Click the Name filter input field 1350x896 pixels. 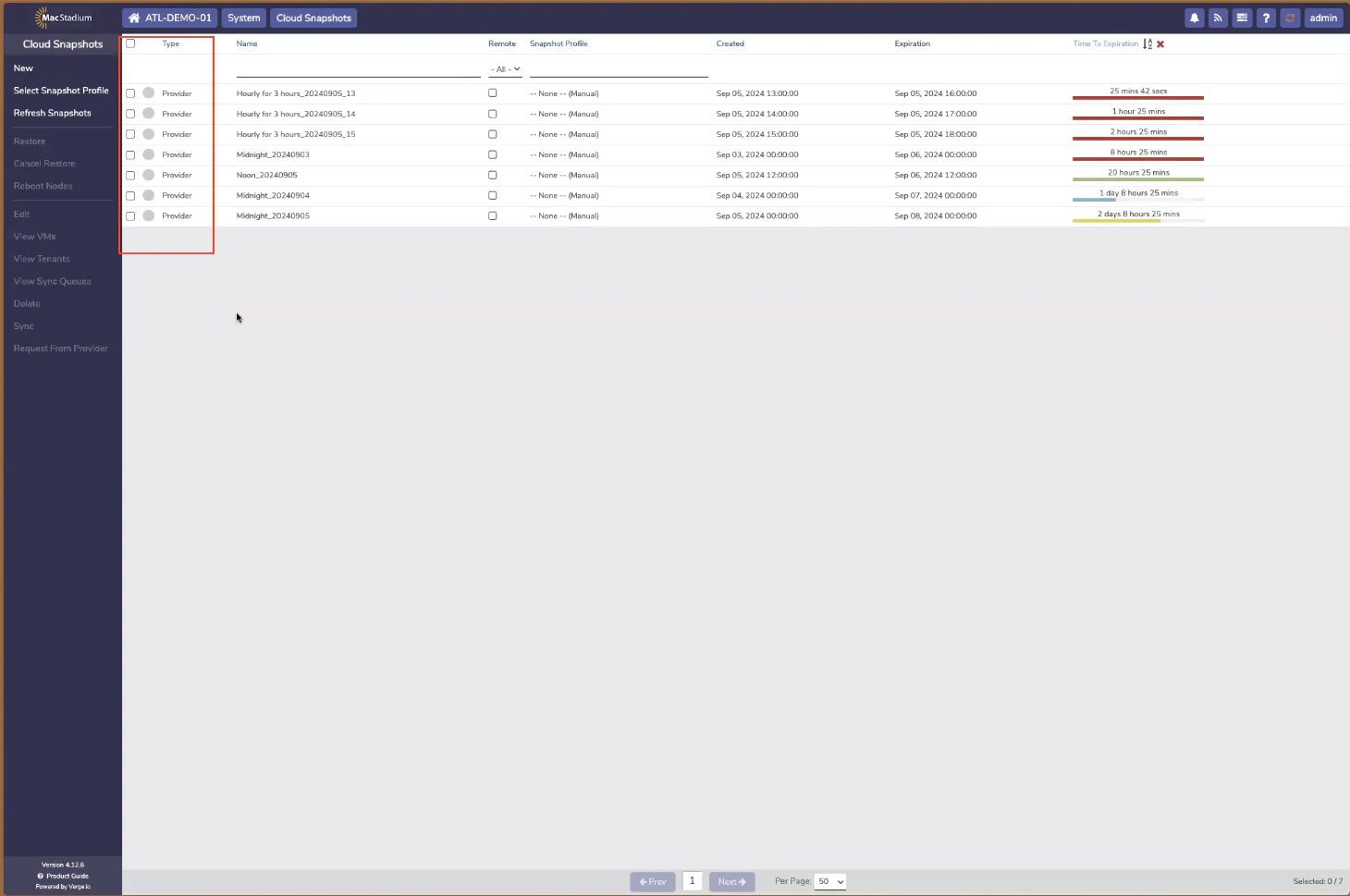tap(358, 68)
